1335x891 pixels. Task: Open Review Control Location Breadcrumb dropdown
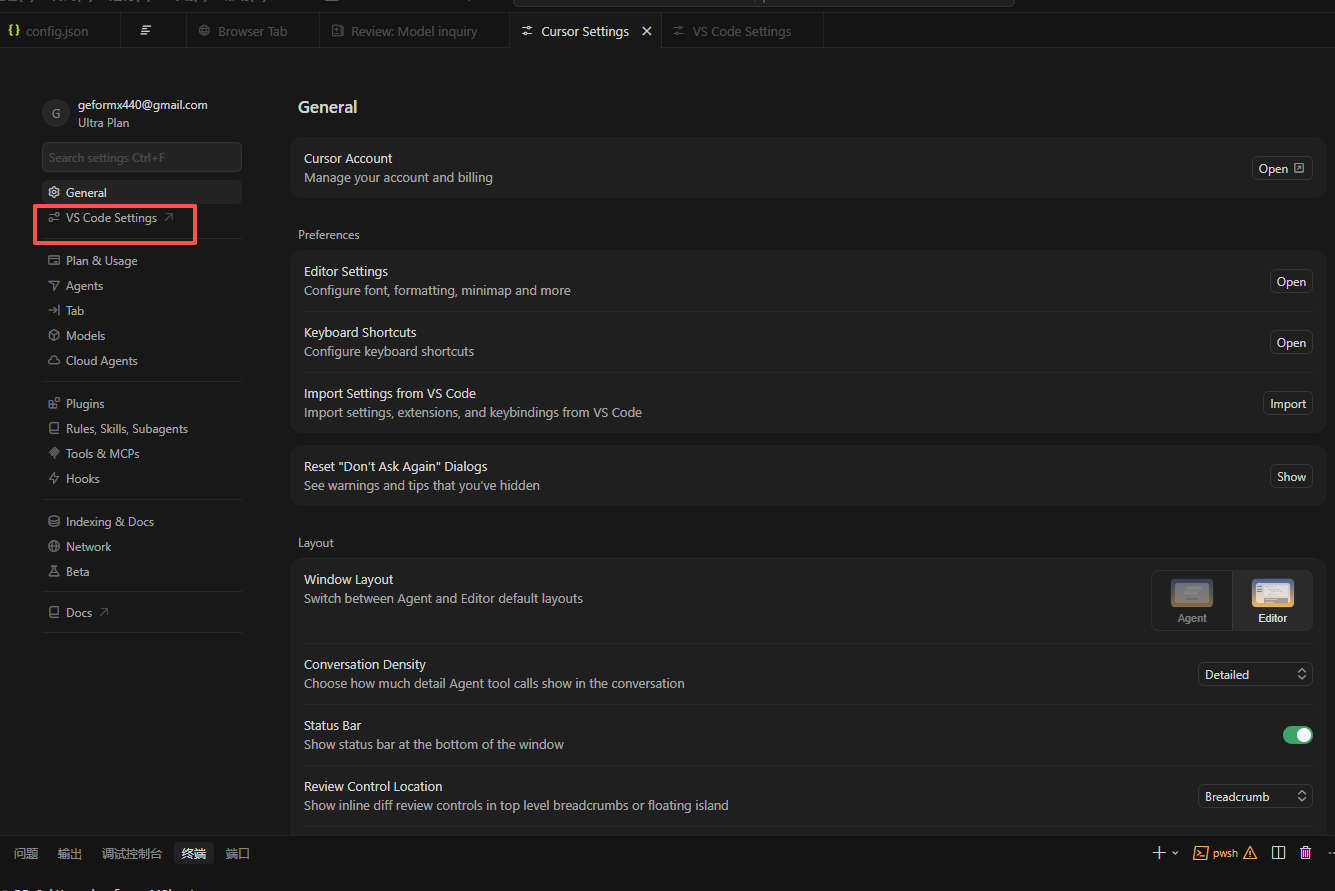click(1255, 797)
